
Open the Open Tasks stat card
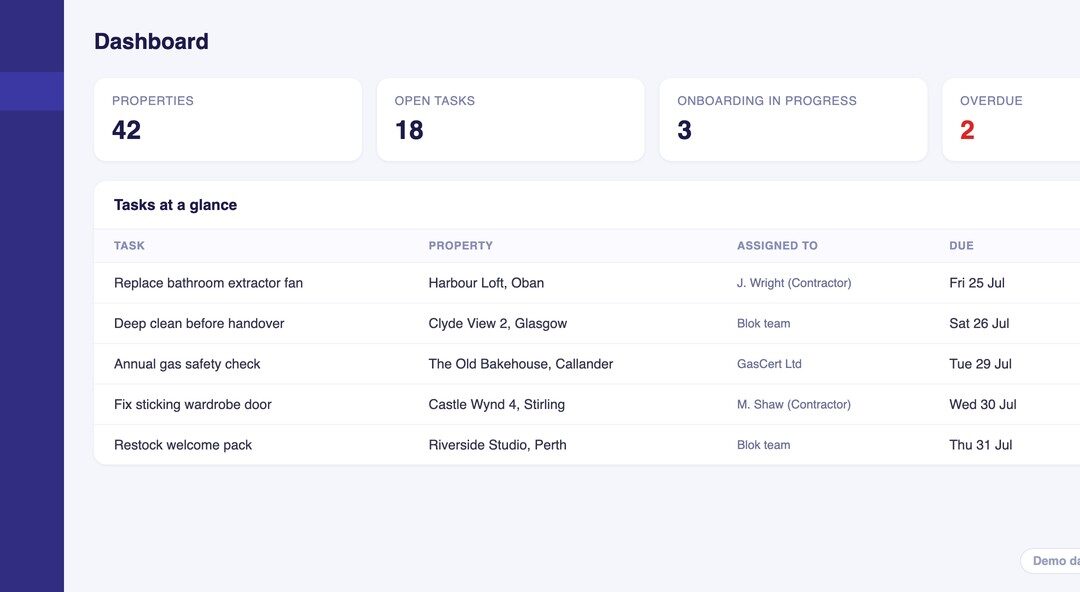tap(510, 119)
